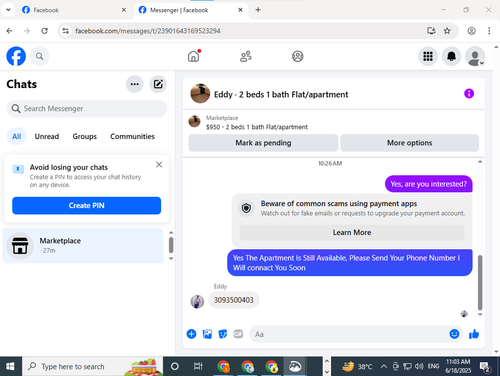Choose a sticker icon in composer

223,334
